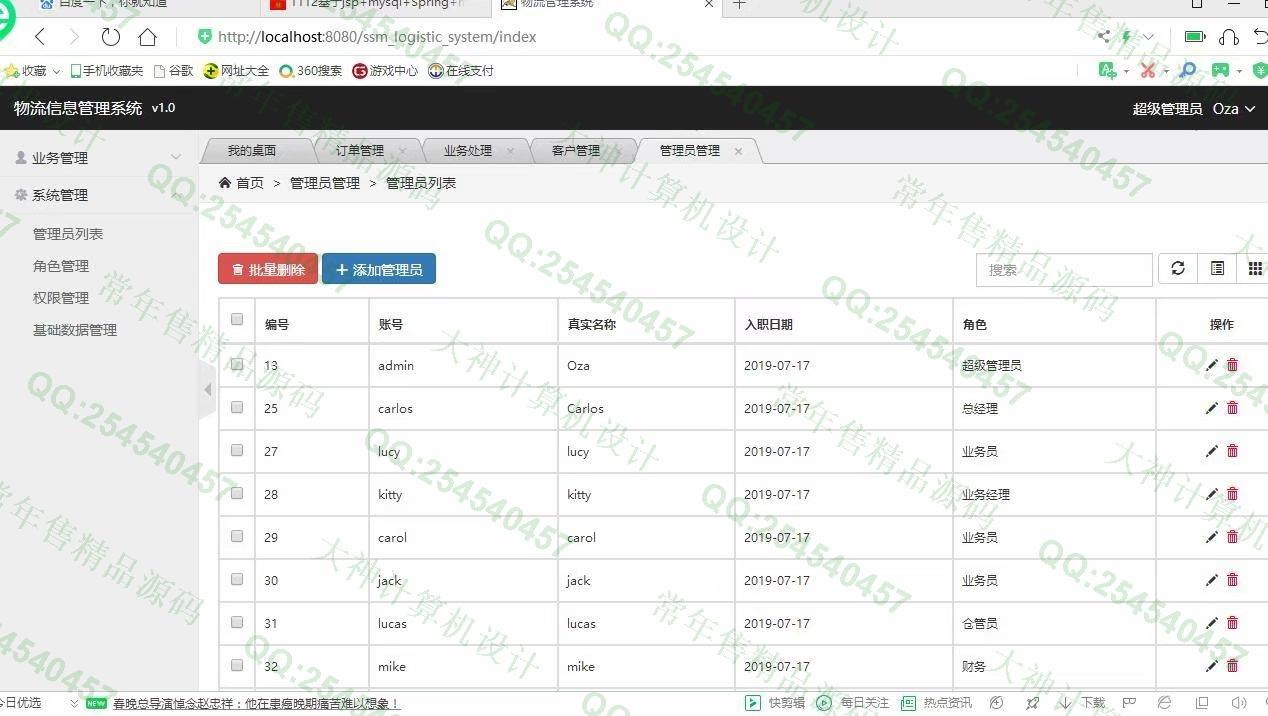Screen dimensions: 1268x716
Task: Delete the kitty row with trash icon
Action: [1232, 494]
